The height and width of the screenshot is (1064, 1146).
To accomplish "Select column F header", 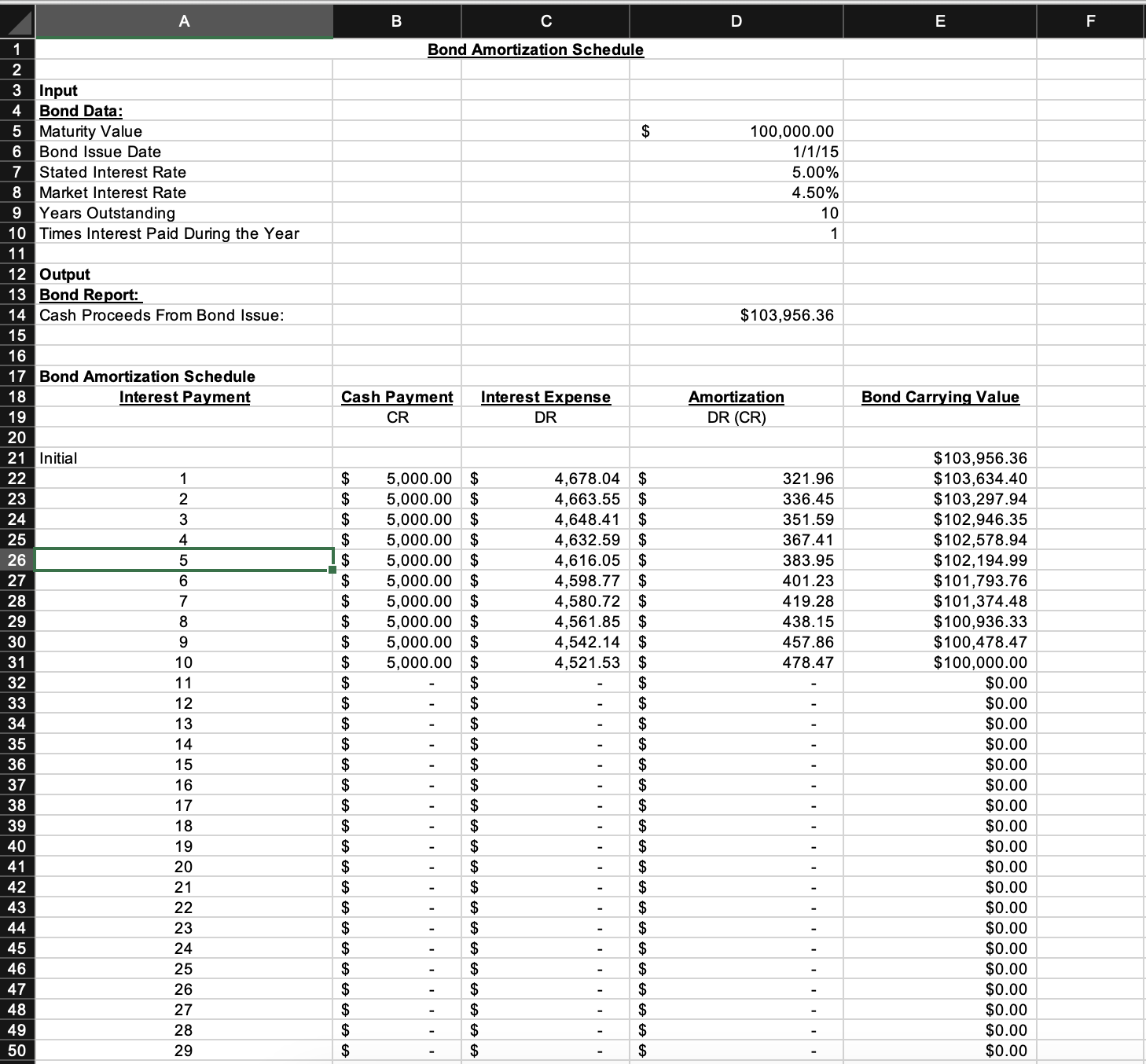I will click(x=1089, y=21).
